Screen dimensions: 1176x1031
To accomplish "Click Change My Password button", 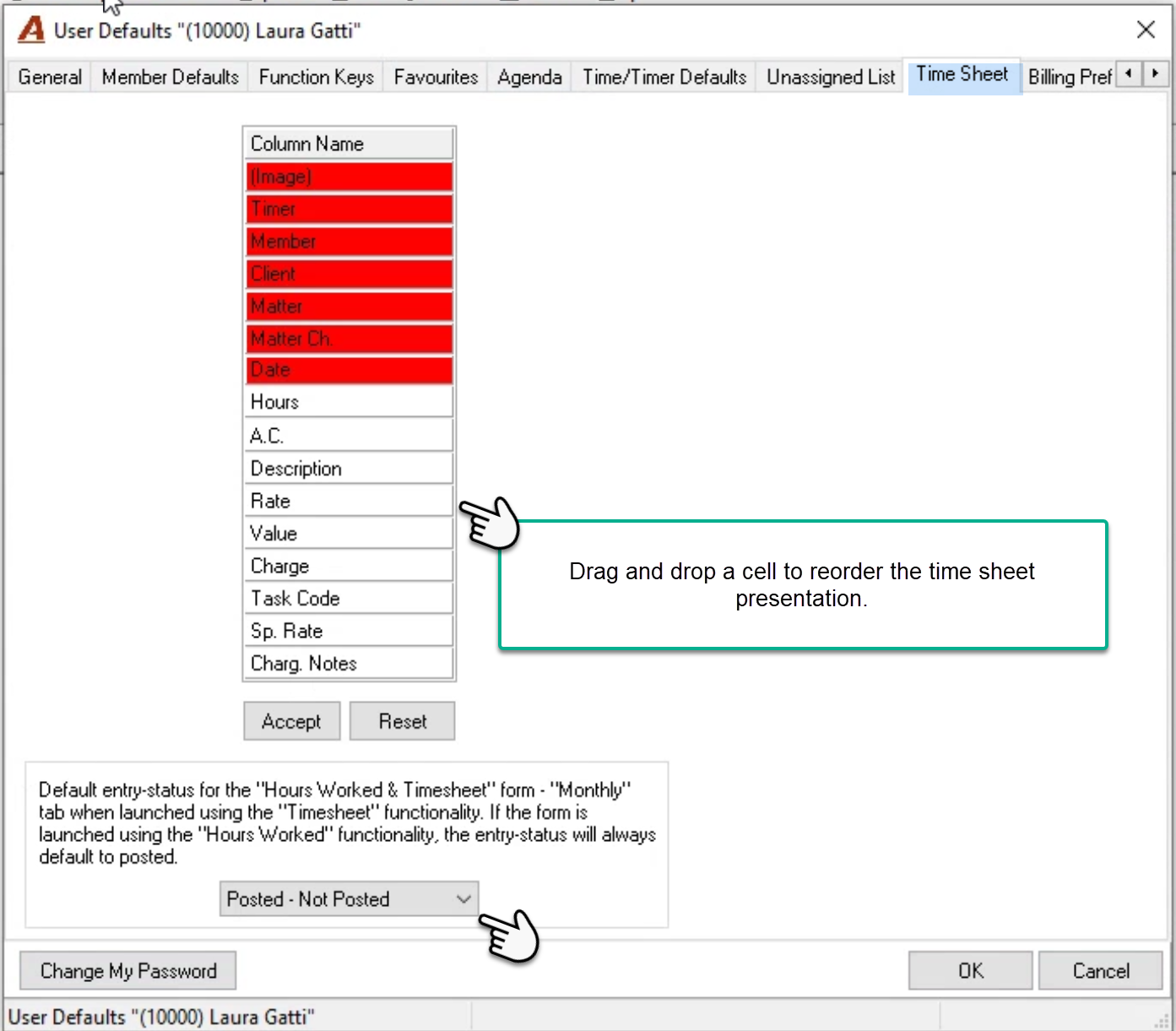I will (128, 971).
